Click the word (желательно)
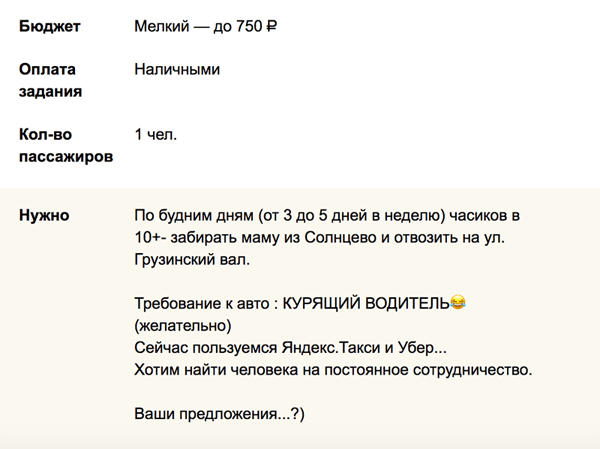 coord(183,326)
